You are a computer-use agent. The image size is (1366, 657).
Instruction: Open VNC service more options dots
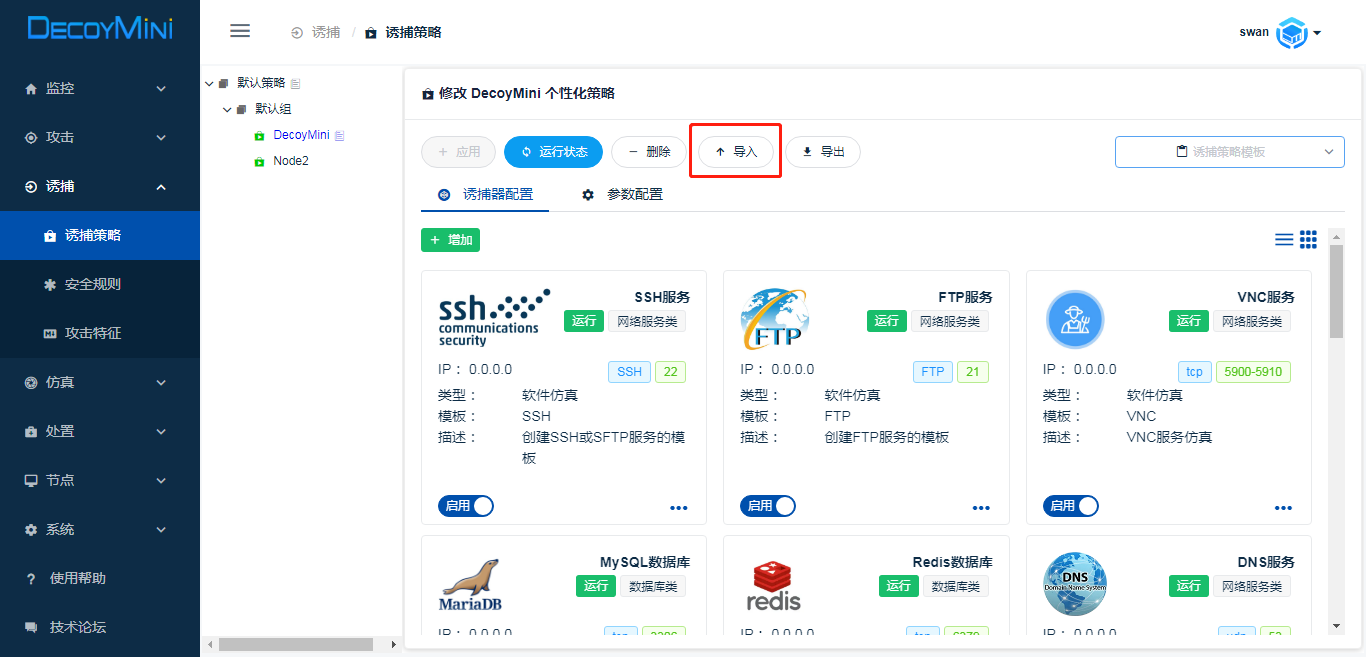[1284, 508]
